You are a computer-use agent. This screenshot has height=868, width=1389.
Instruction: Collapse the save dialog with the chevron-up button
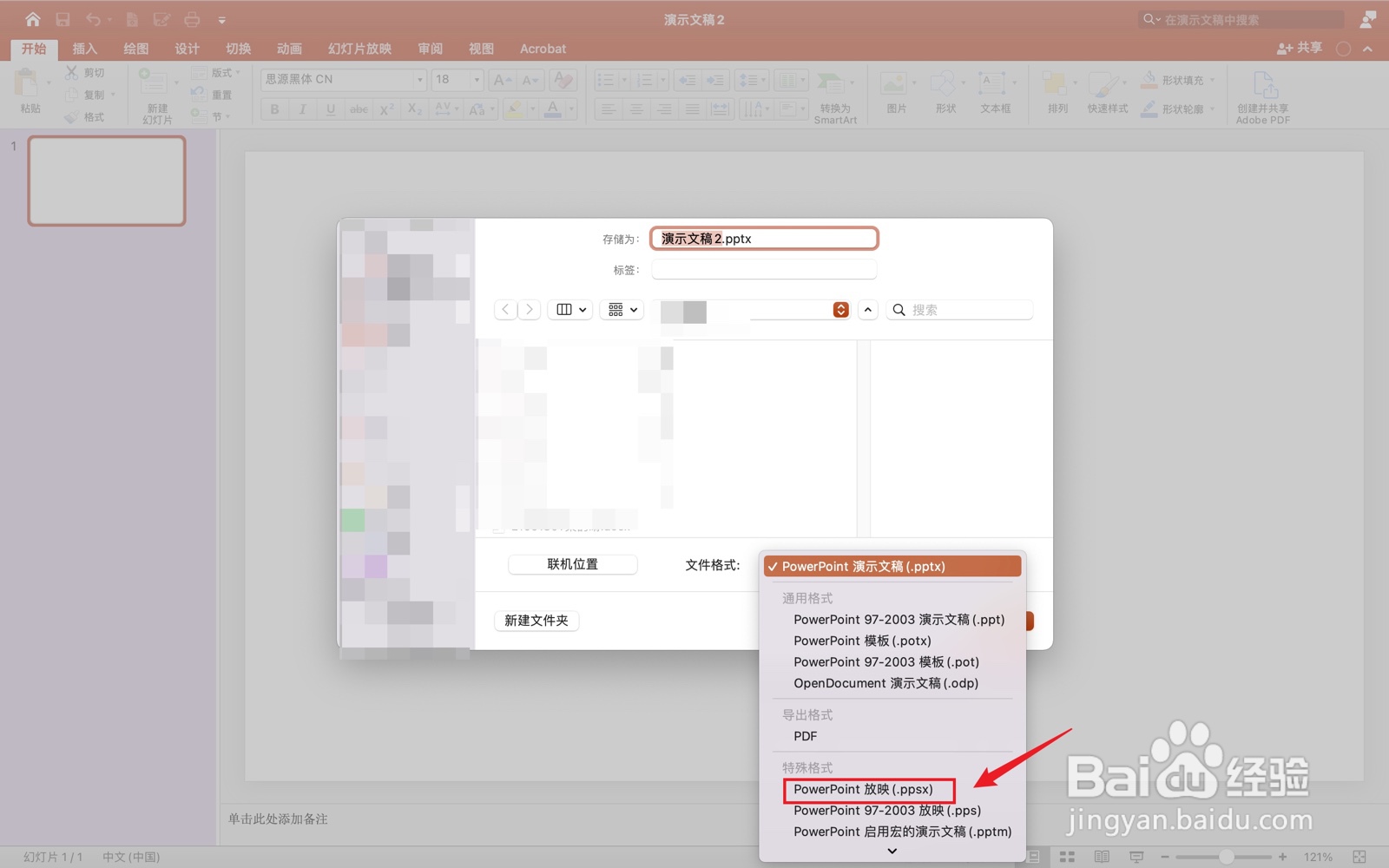868,310
